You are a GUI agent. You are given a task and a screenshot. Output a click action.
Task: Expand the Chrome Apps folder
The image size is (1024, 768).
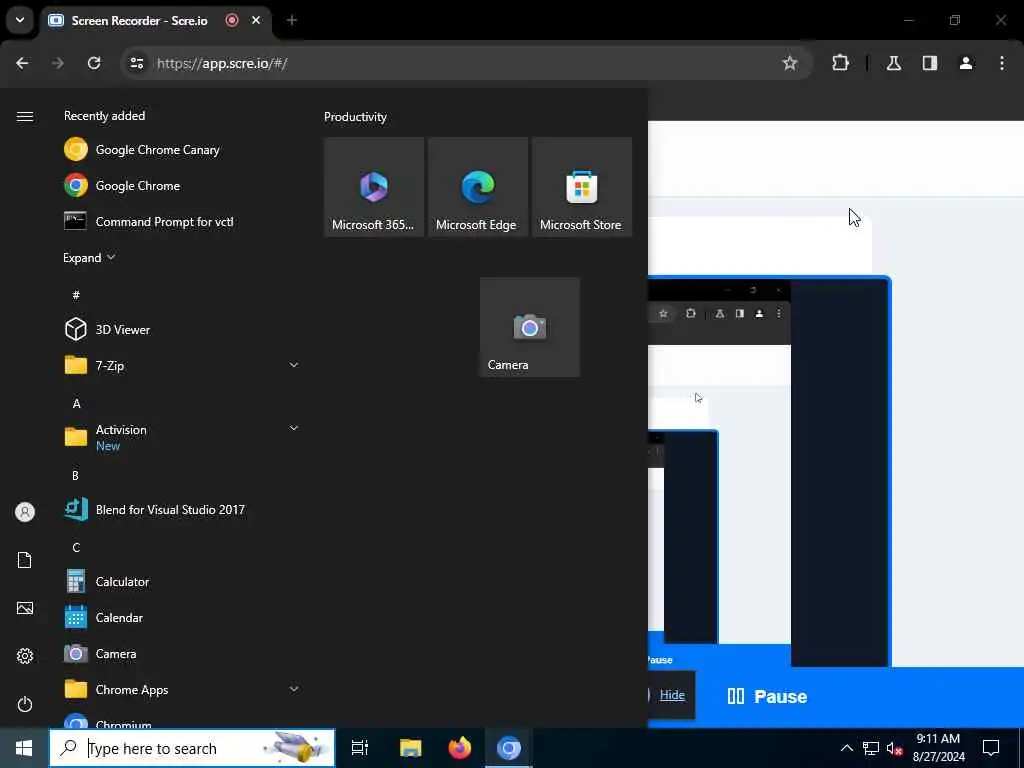tap(182, 689)
